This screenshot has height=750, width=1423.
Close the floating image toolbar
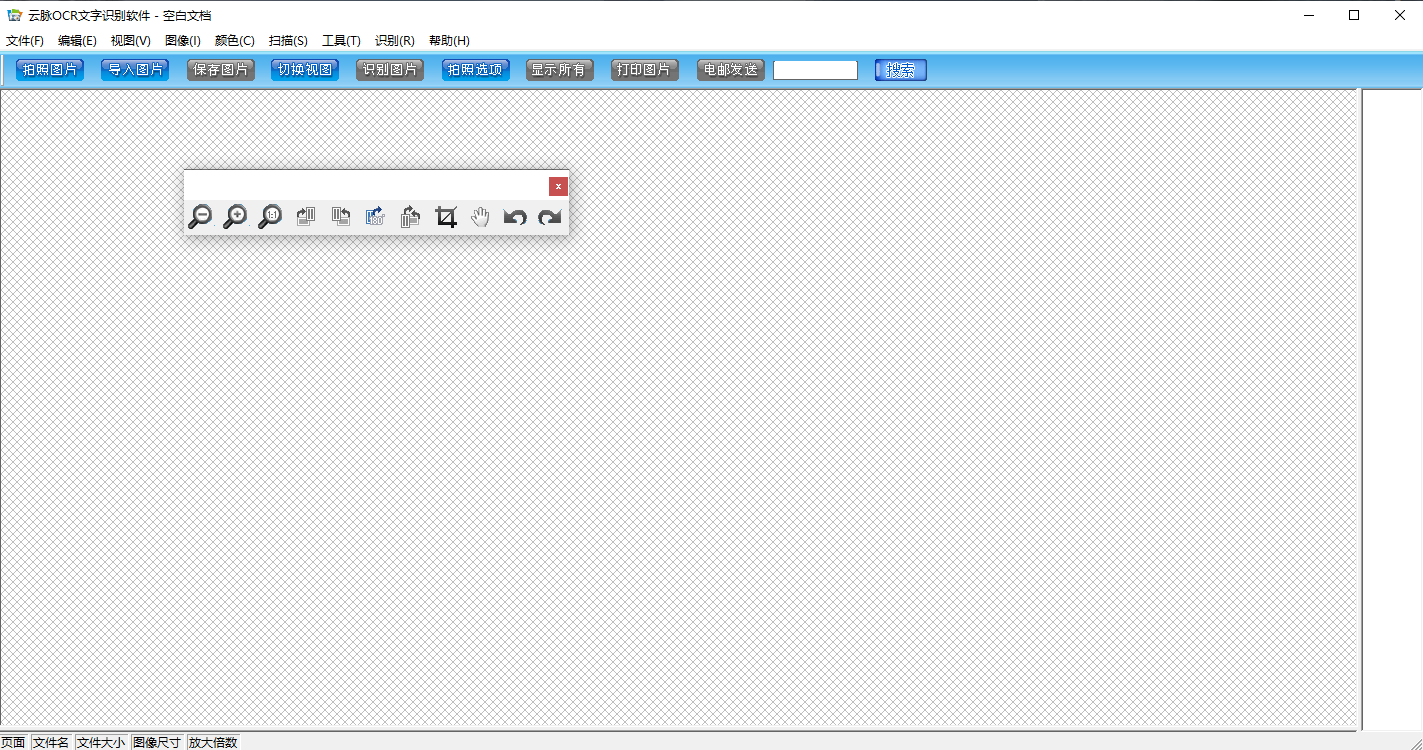point(558,186)
